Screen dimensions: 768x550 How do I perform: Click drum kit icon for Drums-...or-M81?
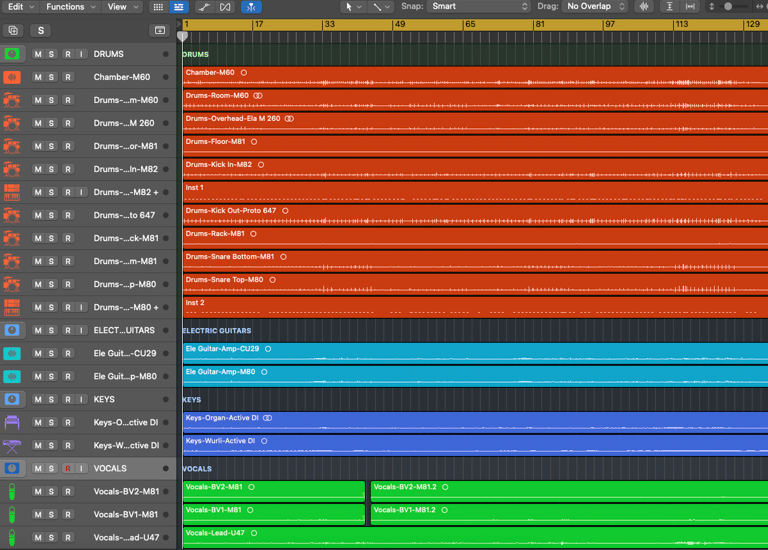(x=12, y=146)
